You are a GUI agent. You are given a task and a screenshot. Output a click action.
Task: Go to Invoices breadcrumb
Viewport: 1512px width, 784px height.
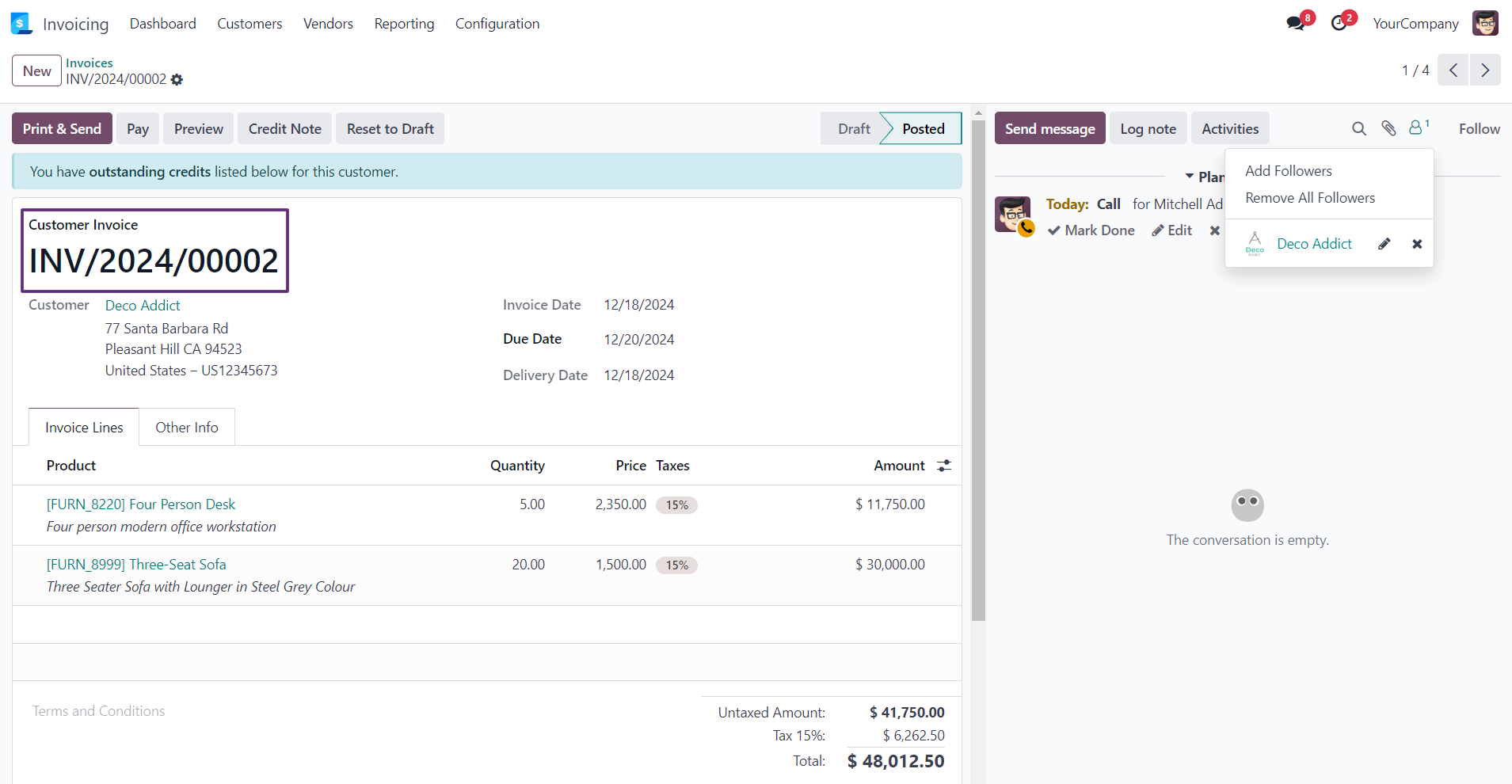(89, 63)
